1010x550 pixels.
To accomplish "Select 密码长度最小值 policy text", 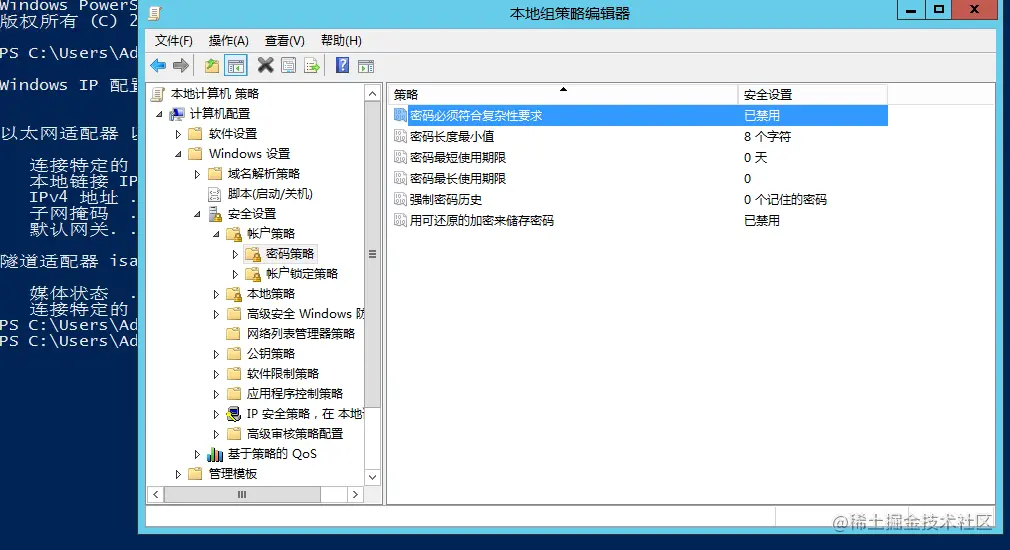I will coord(452,137).
